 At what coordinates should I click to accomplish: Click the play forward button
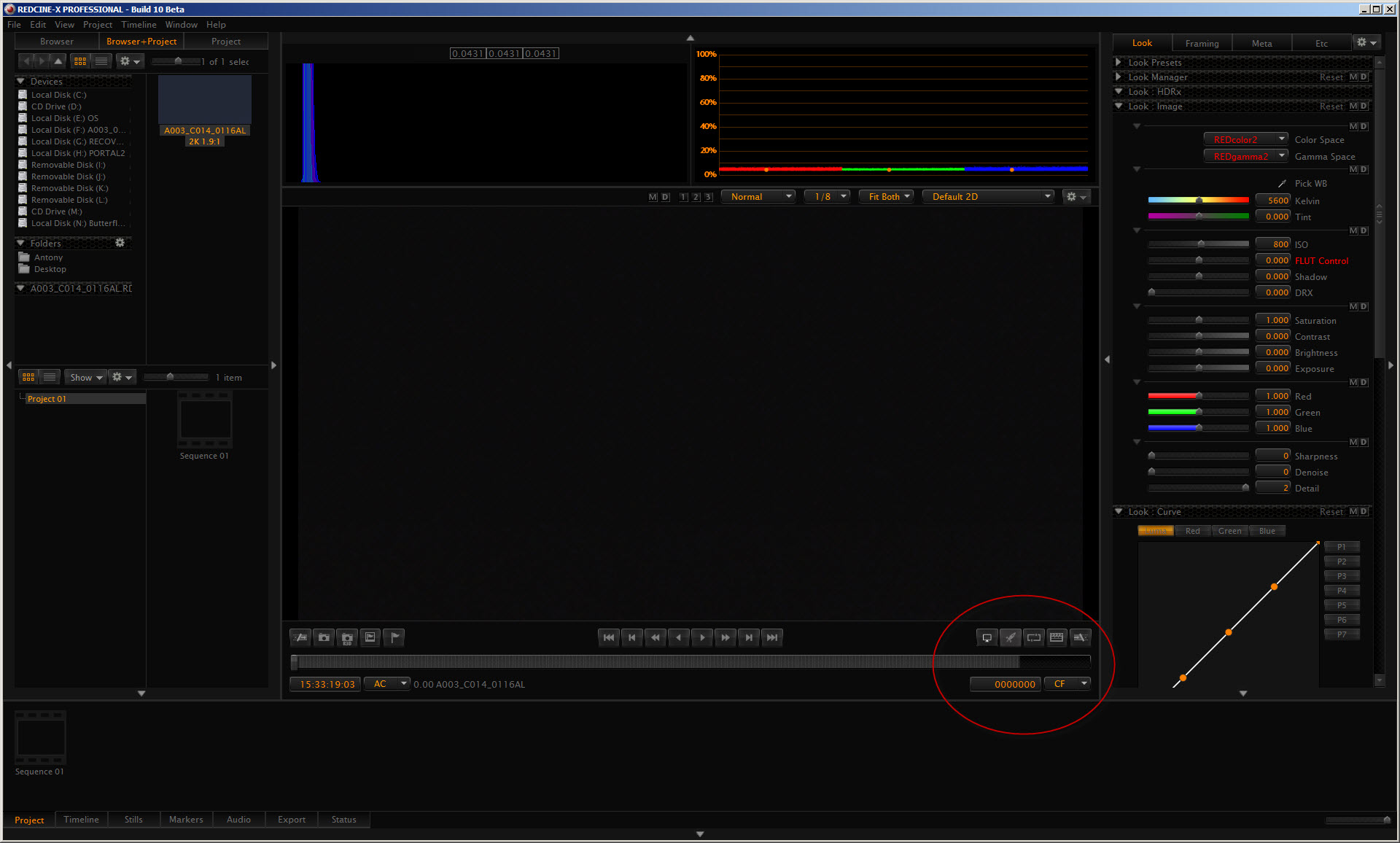[x=702, y=637]
